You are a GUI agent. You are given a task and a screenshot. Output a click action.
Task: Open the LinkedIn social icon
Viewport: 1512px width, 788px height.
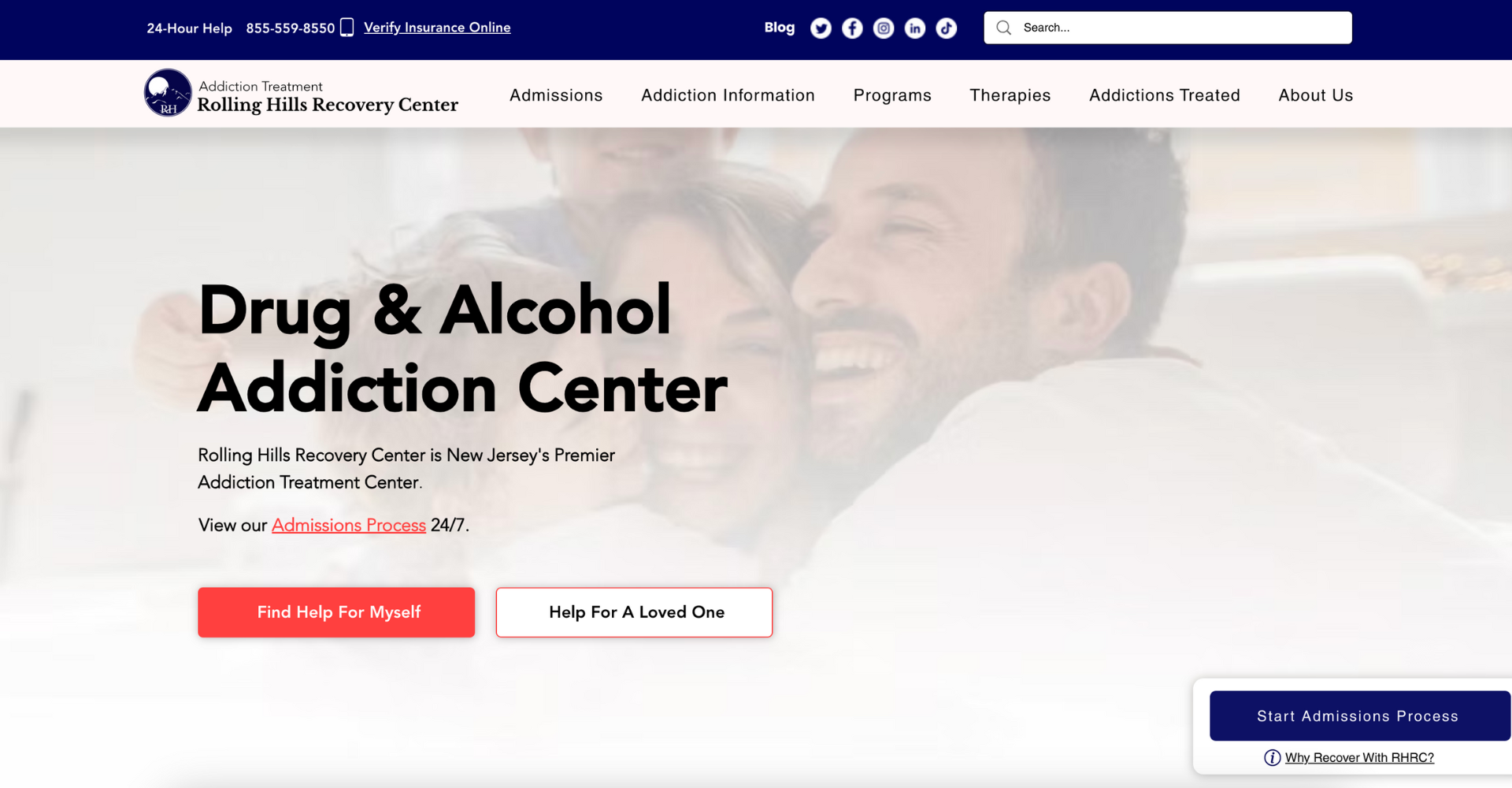coord(915,28)
